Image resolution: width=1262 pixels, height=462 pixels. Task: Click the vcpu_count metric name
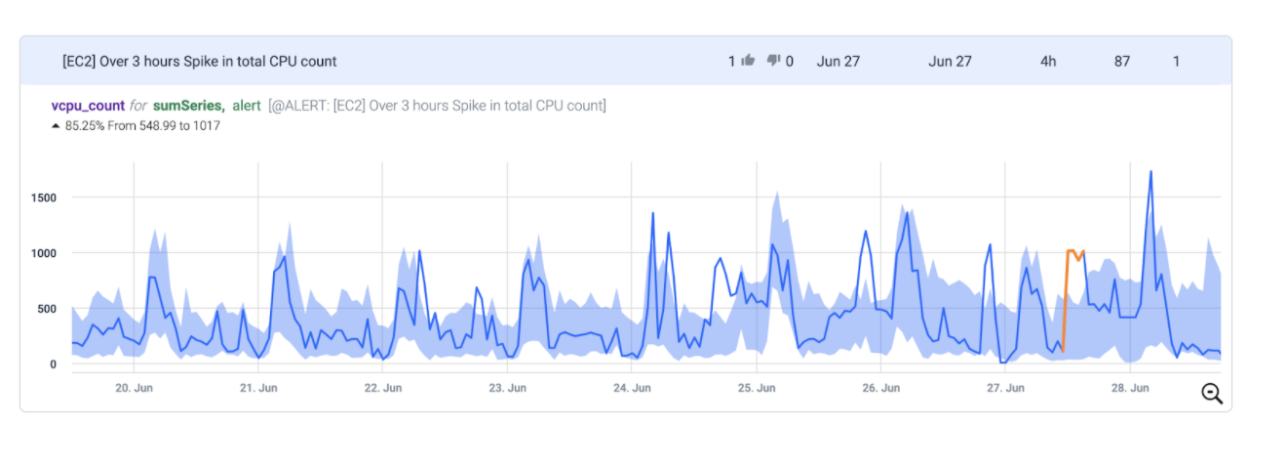pyautogui.click(x=88, y=105)
